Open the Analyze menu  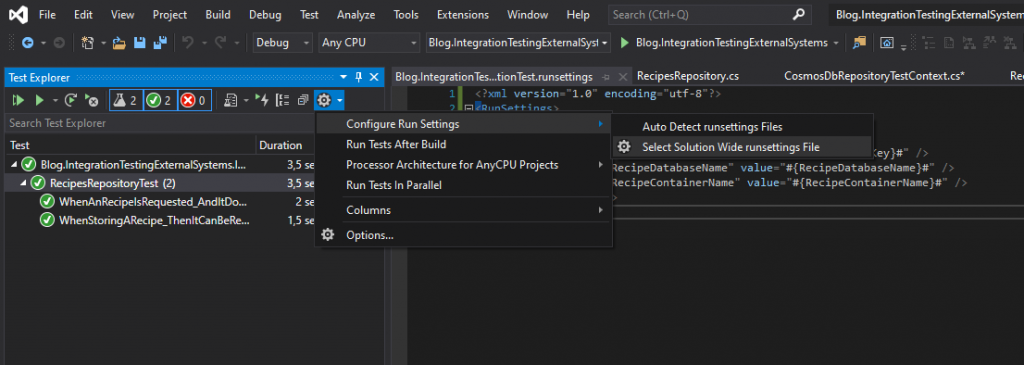[356, 14]
